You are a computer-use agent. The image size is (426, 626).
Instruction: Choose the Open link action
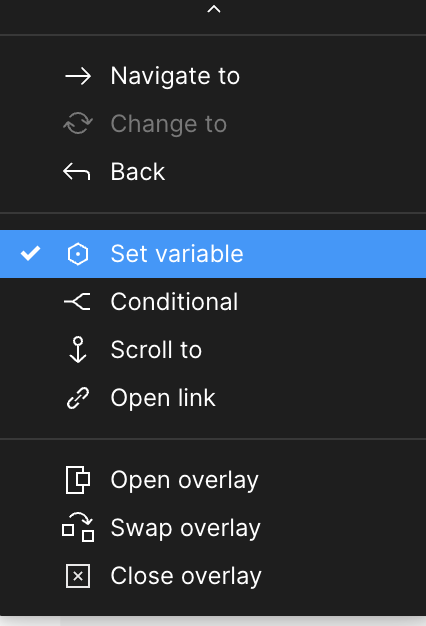click(x=213, y=398)
